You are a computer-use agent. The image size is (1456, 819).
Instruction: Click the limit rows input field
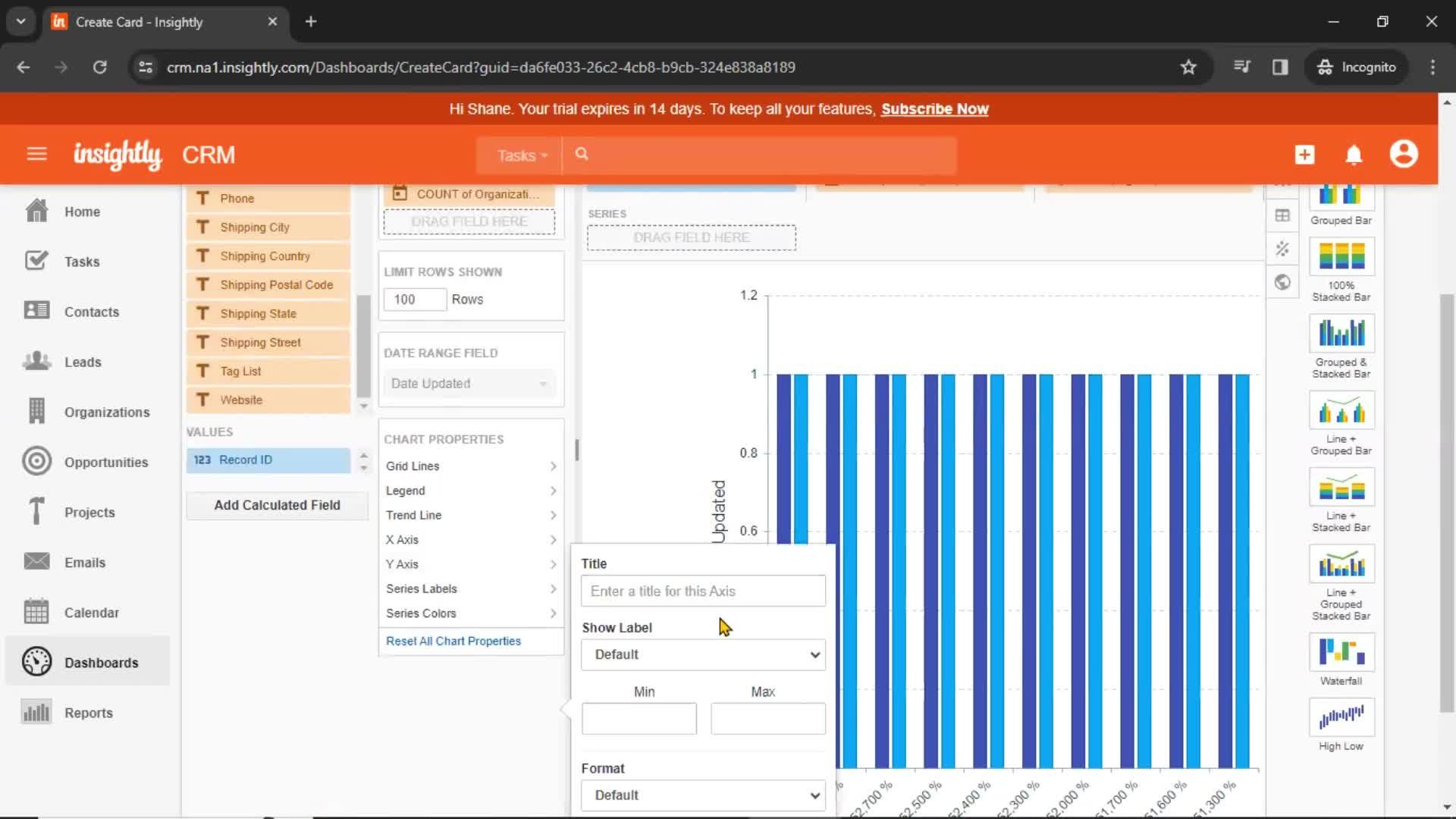415,300
